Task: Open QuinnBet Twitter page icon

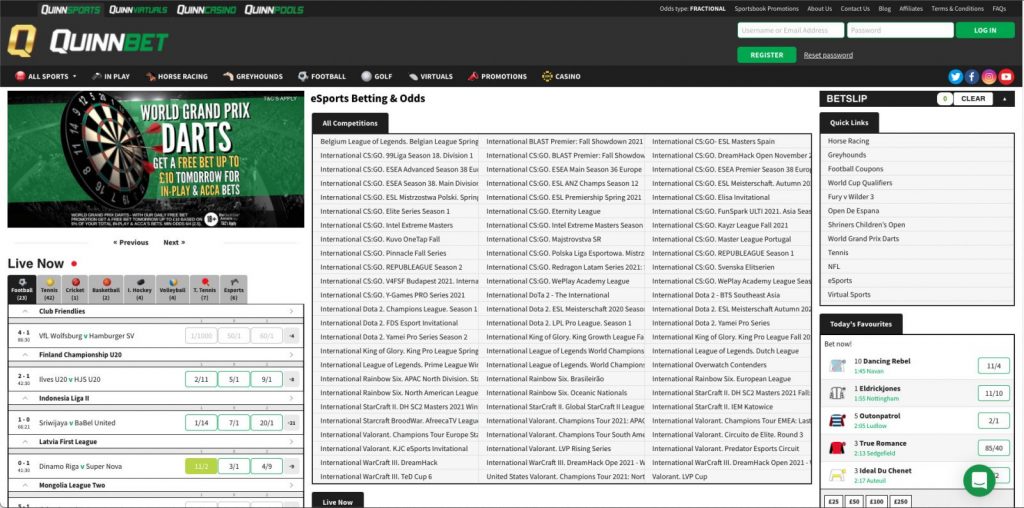Action: 955,76
